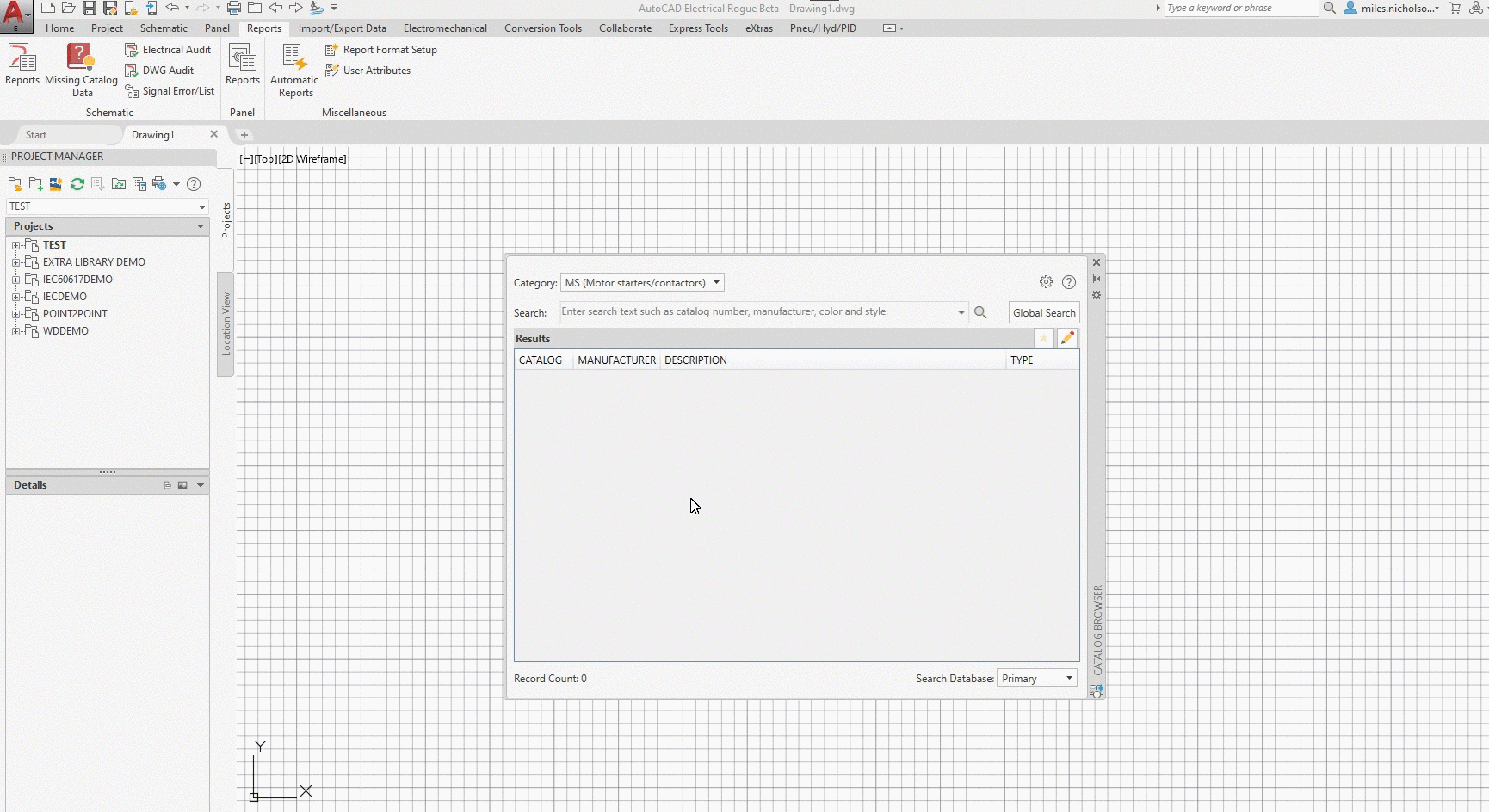This screenshot has width=1489, height=812.
Task: Click the [-][Top][2D Wireframe] viewport label
Action: (x=293, y=159)
